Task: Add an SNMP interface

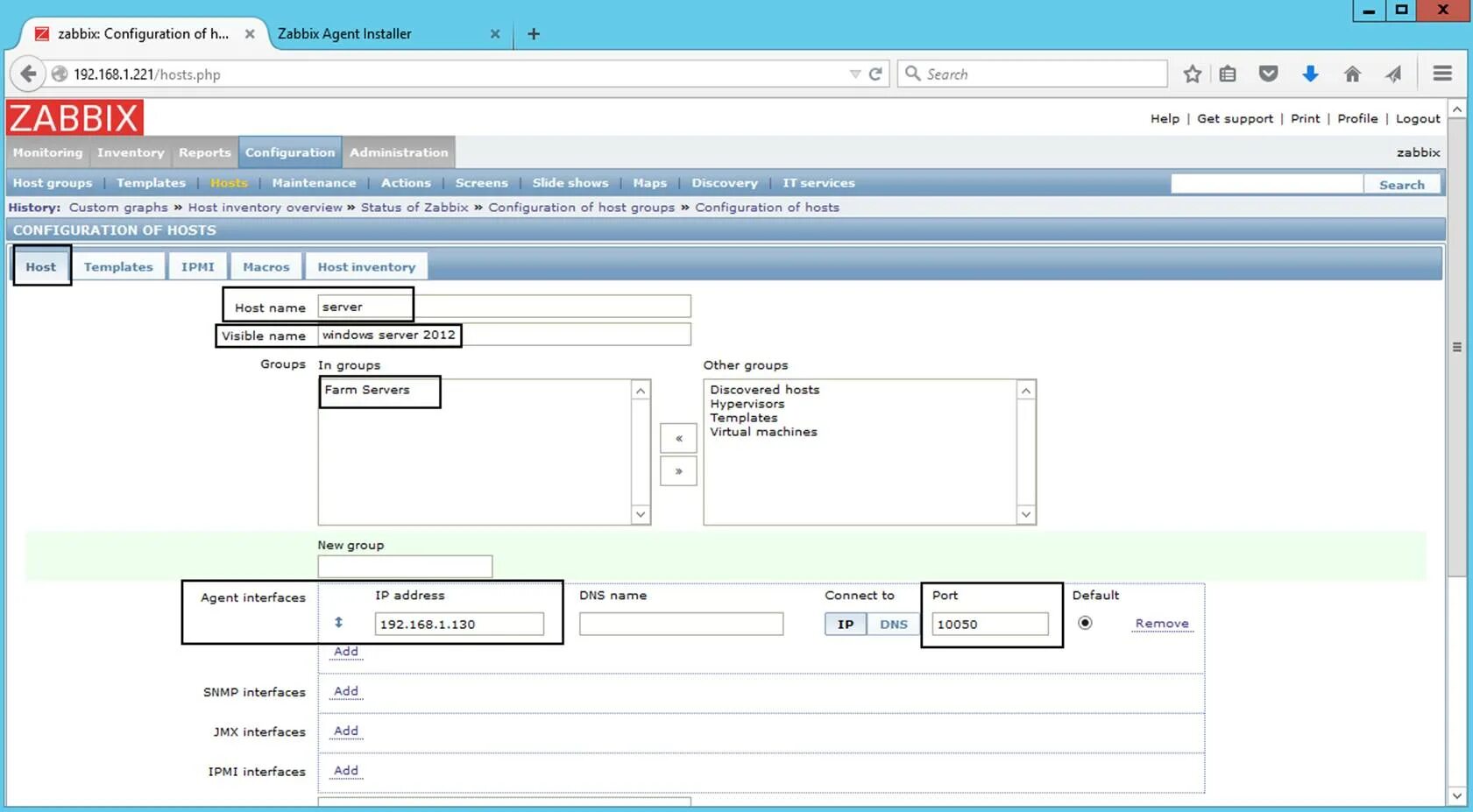Action: coord(346,691)
